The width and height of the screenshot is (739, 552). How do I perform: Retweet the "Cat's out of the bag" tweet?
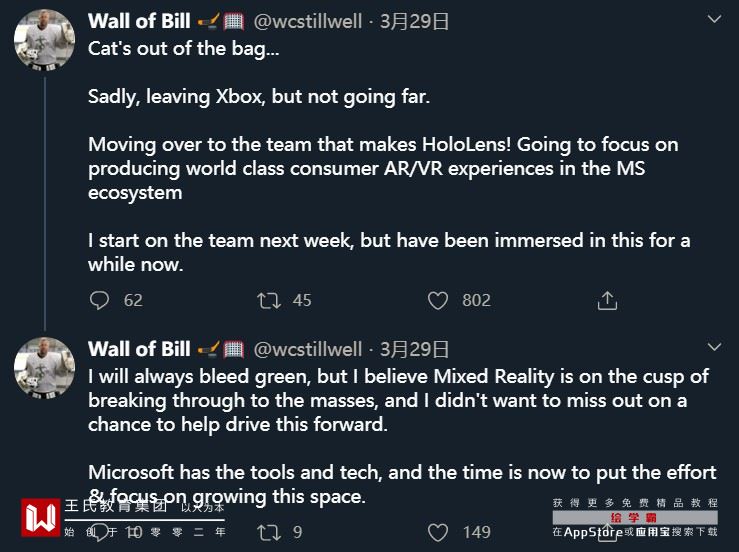pos(268,300)
